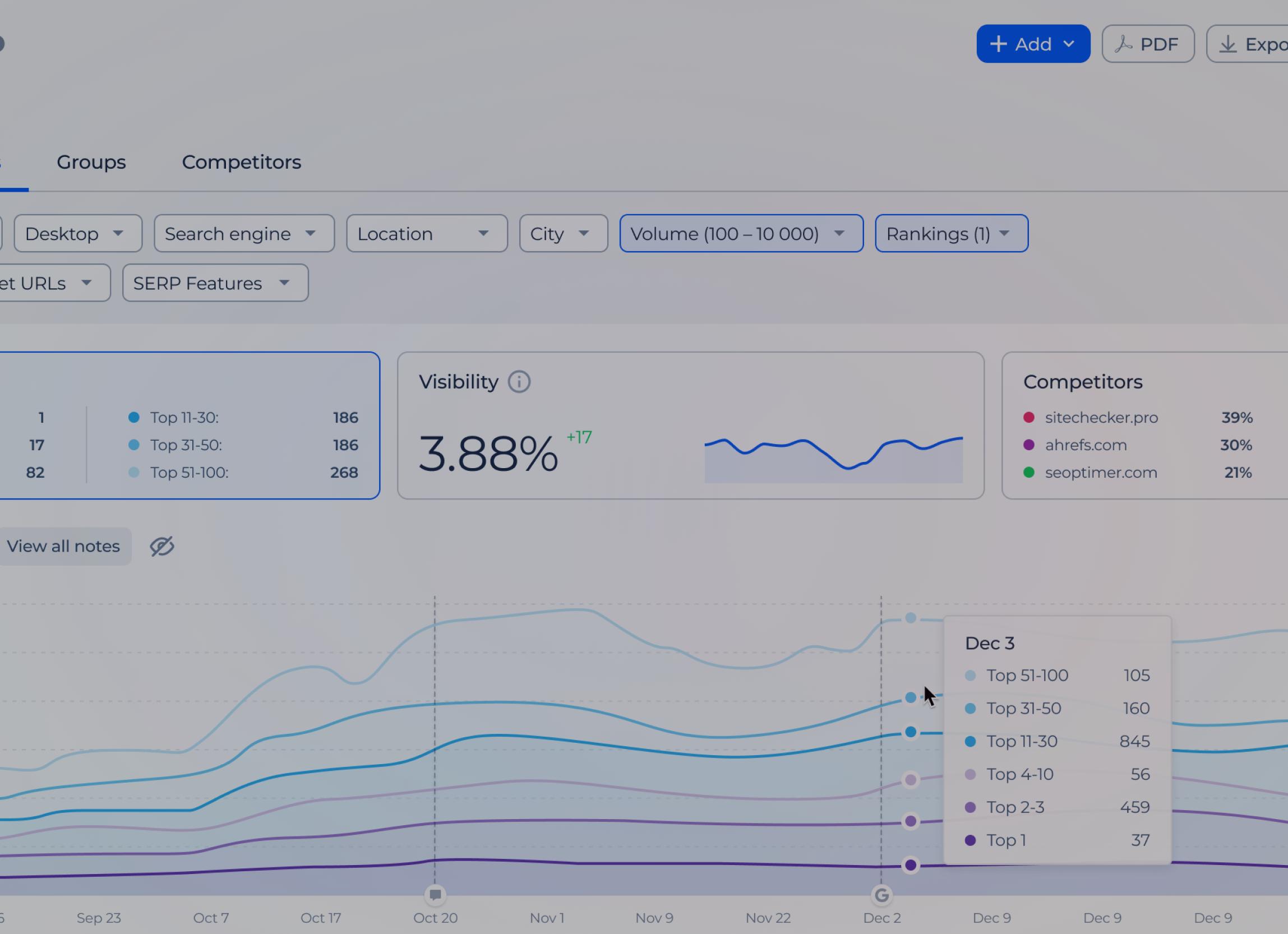Open the Desktop device filter dropdown
1288x934 pixels.
(77, 233)
